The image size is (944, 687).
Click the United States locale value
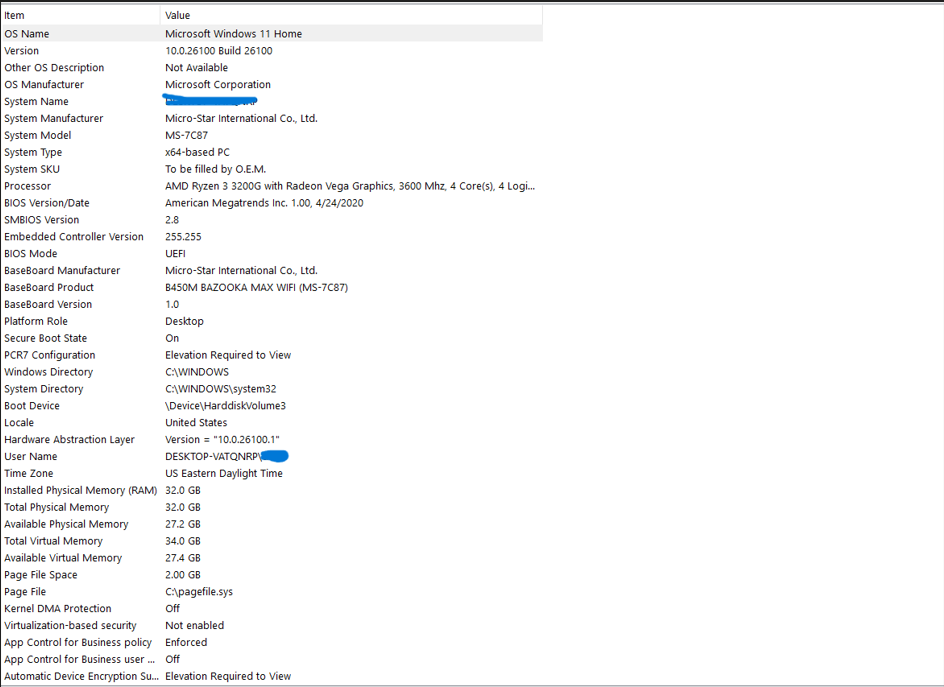pos(196,422)
